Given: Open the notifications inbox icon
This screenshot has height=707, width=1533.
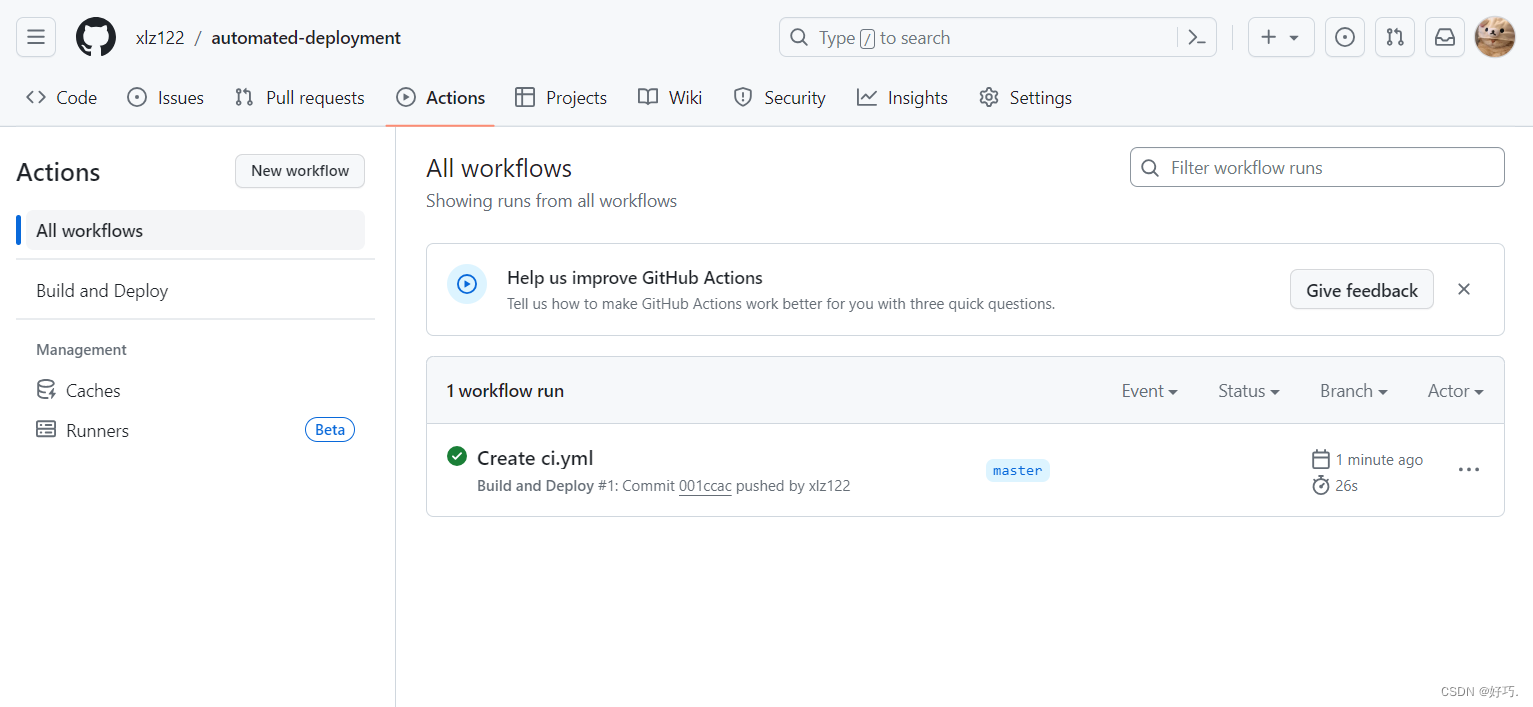Looking at the screenshot, I should [x=1445, y=38].
